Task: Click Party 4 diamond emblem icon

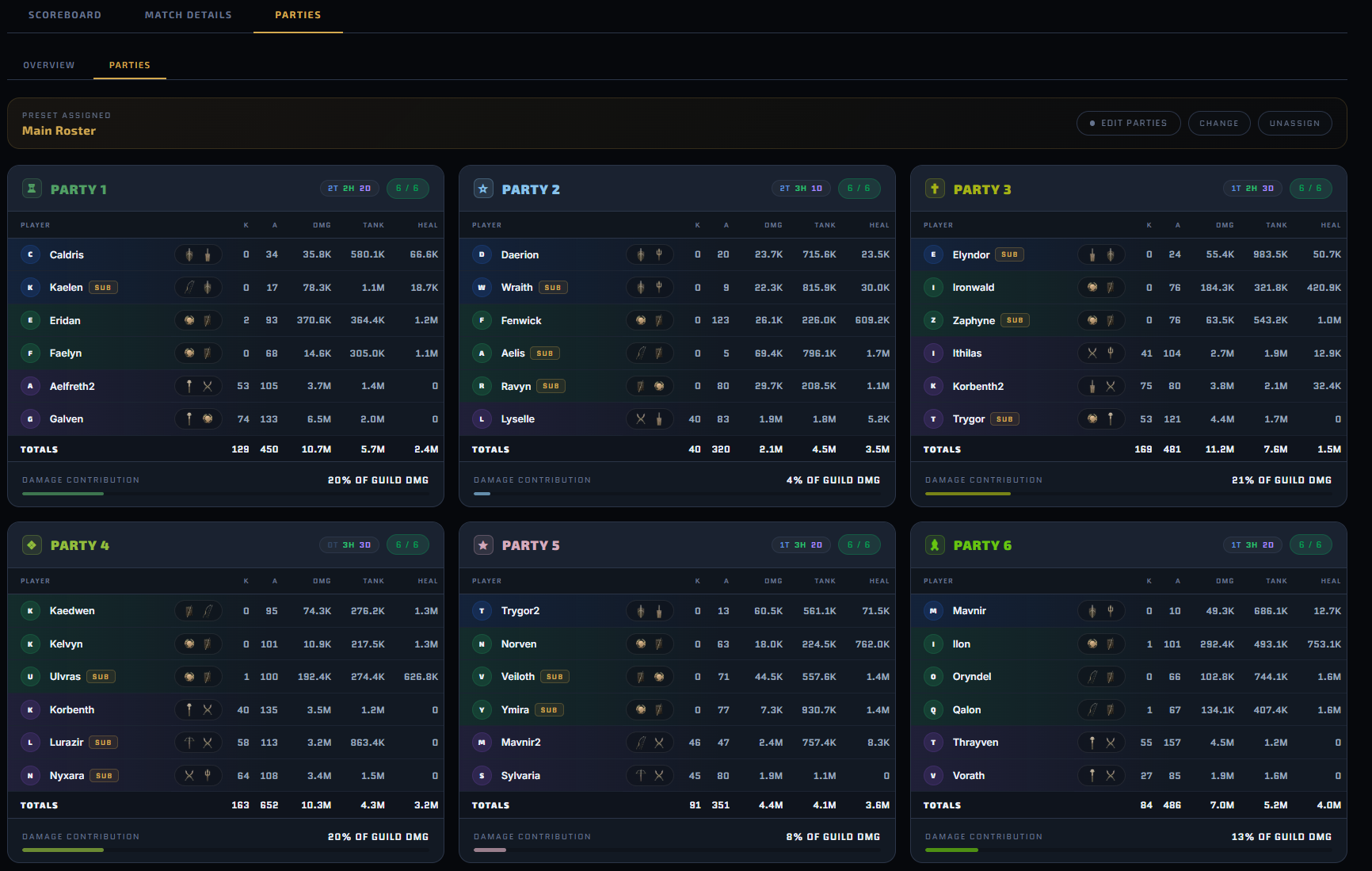Action: pos(32,545)
